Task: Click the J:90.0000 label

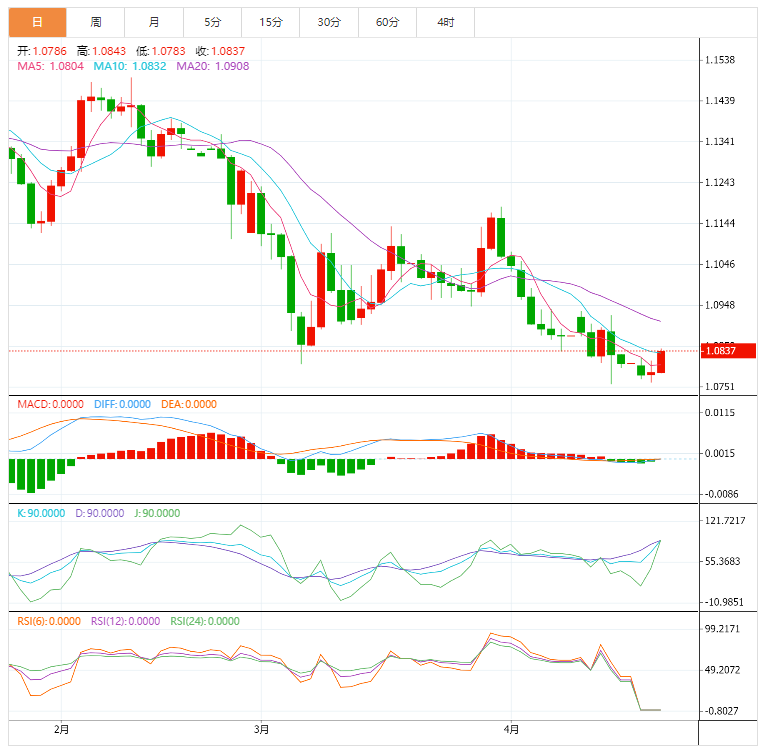Action: (157, 513)
